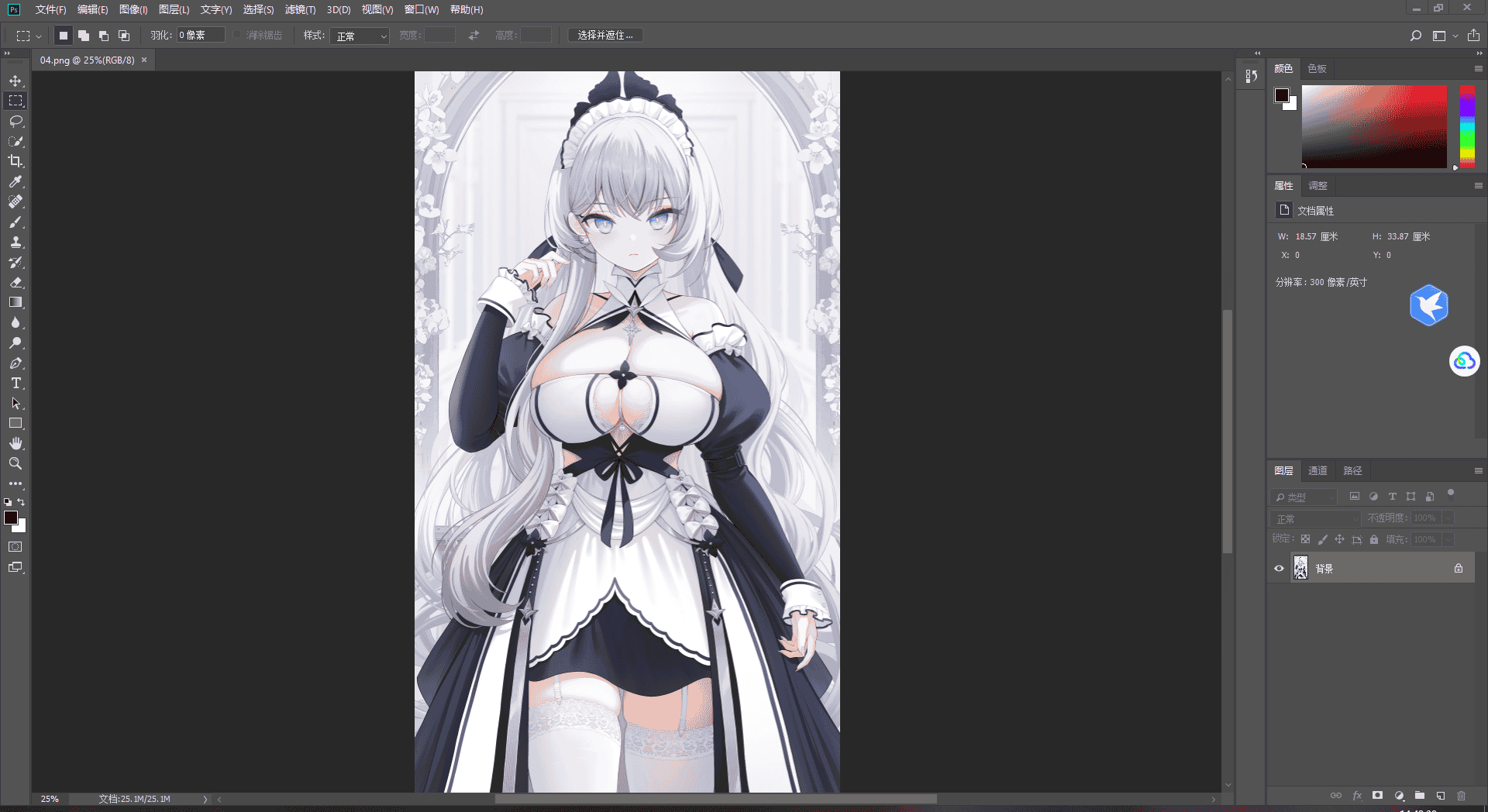Hide the 背景 layer with the eye icon
Viewport: 1488px width, 812px height.
click(1279, 569)
